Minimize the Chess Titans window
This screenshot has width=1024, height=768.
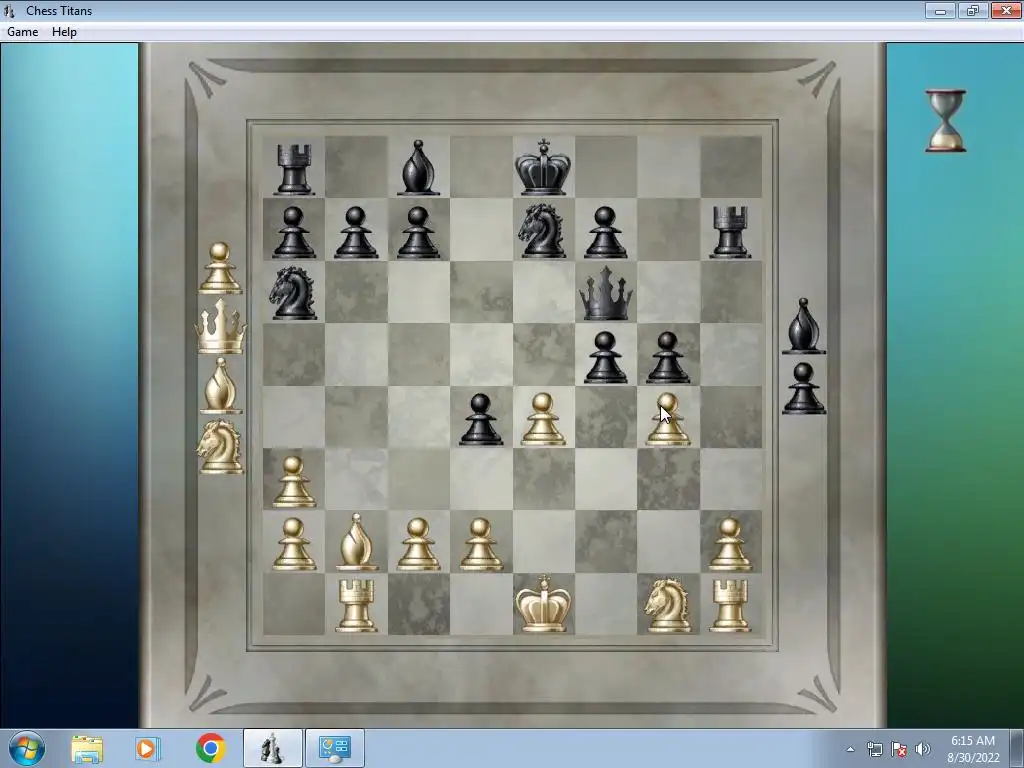[x=940, y=10]
